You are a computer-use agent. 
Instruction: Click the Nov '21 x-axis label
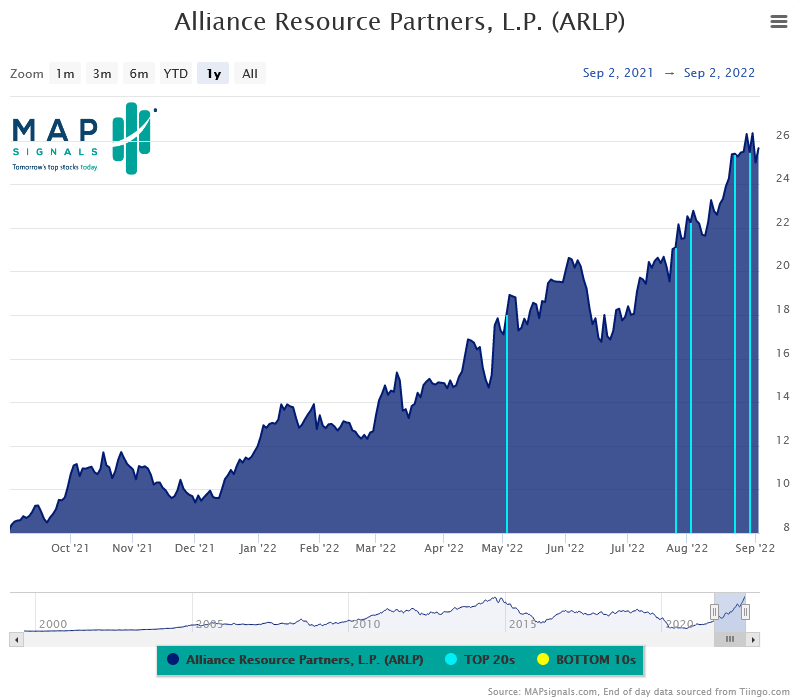click(x=132, y=548)
